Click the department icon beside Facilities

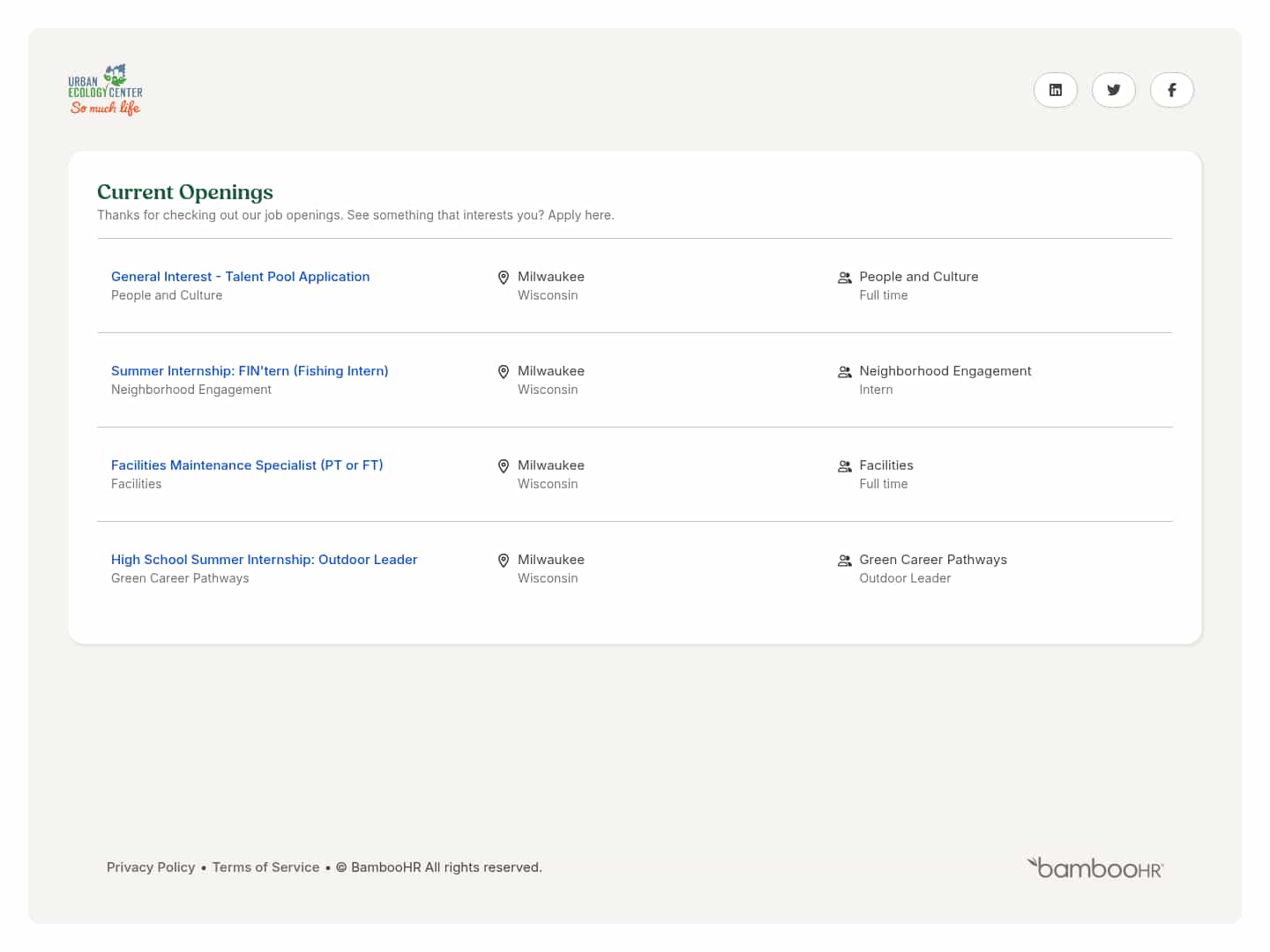(x=844, y=465)
